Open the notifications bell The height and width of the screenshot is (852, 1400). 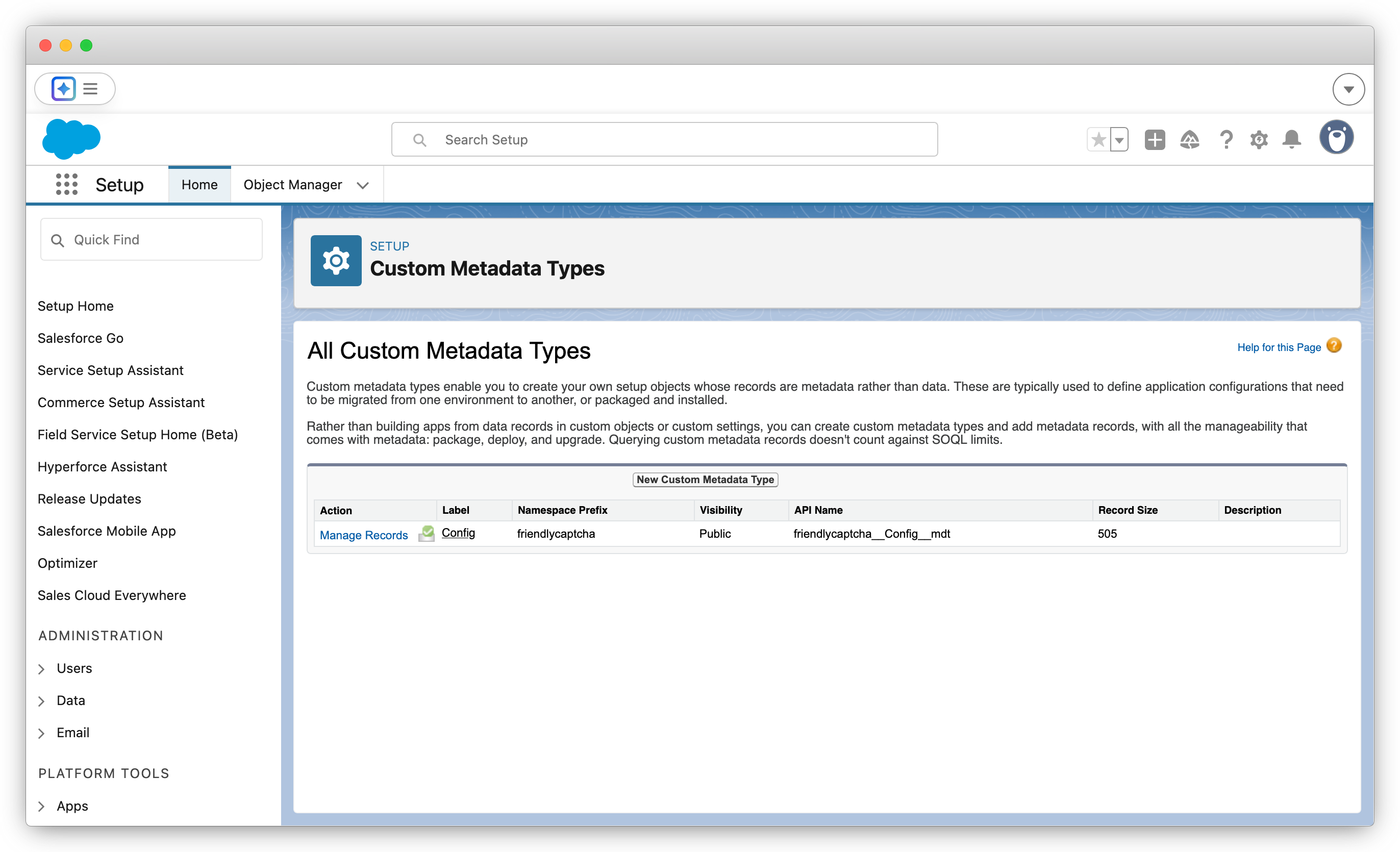click(1292, 140)
